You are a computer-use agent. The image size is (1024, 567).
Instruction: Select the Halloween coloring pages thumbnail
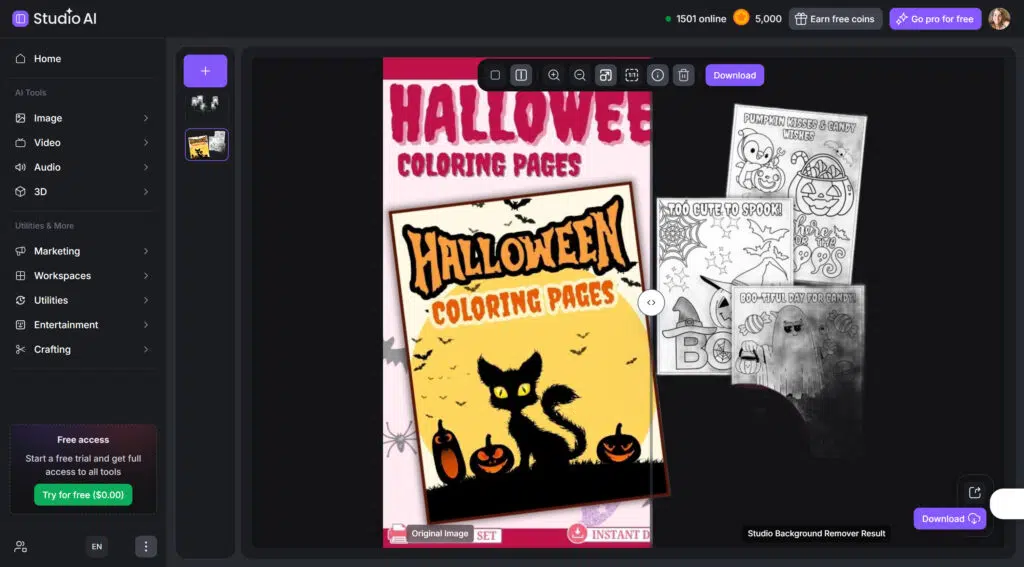click(x=207, y=144)
